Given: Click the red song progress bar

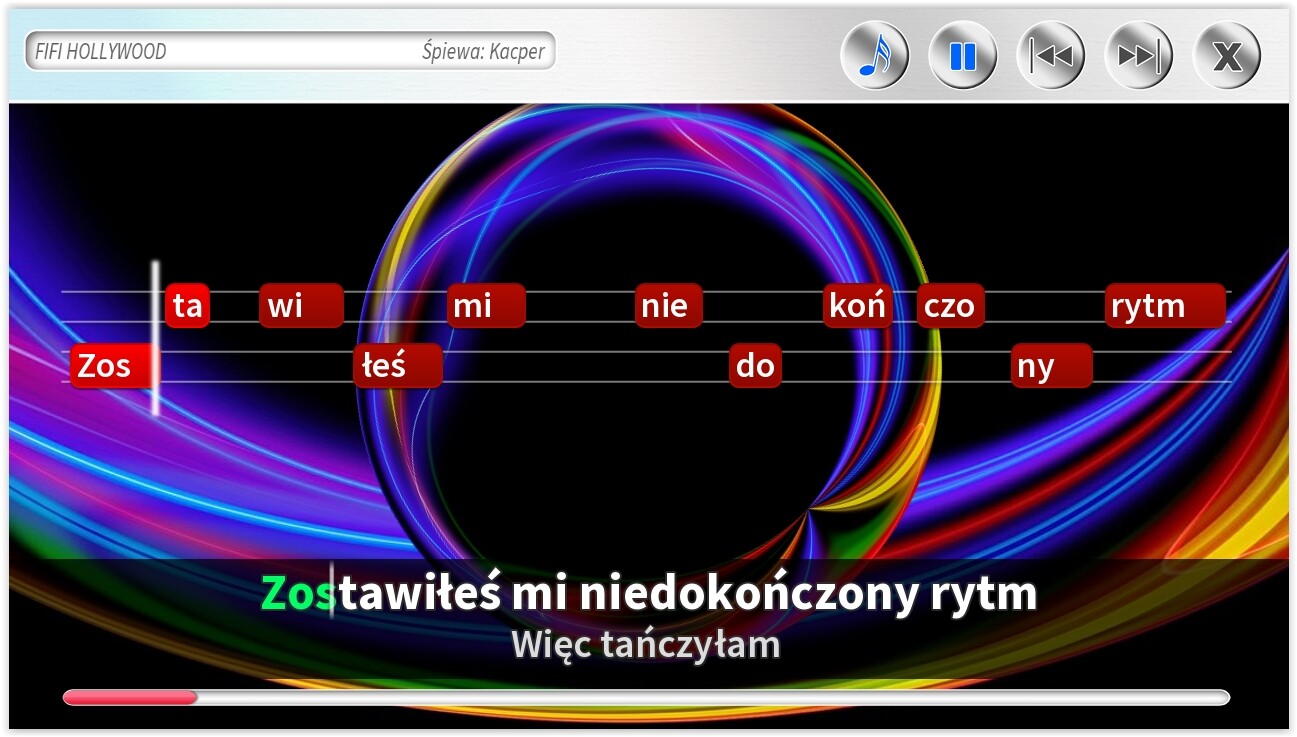Looking at the screenshot, I should (x=130, y=695).
